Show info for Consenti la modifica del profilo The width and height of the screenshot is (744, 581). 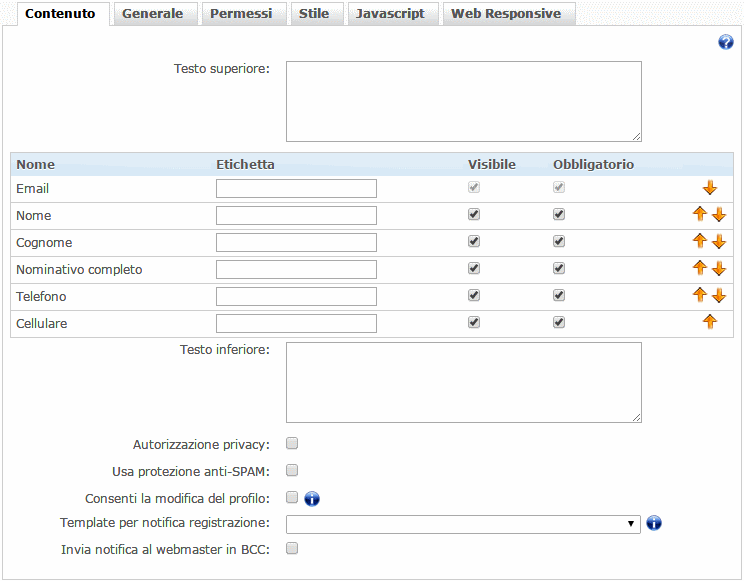coord(312,499)
